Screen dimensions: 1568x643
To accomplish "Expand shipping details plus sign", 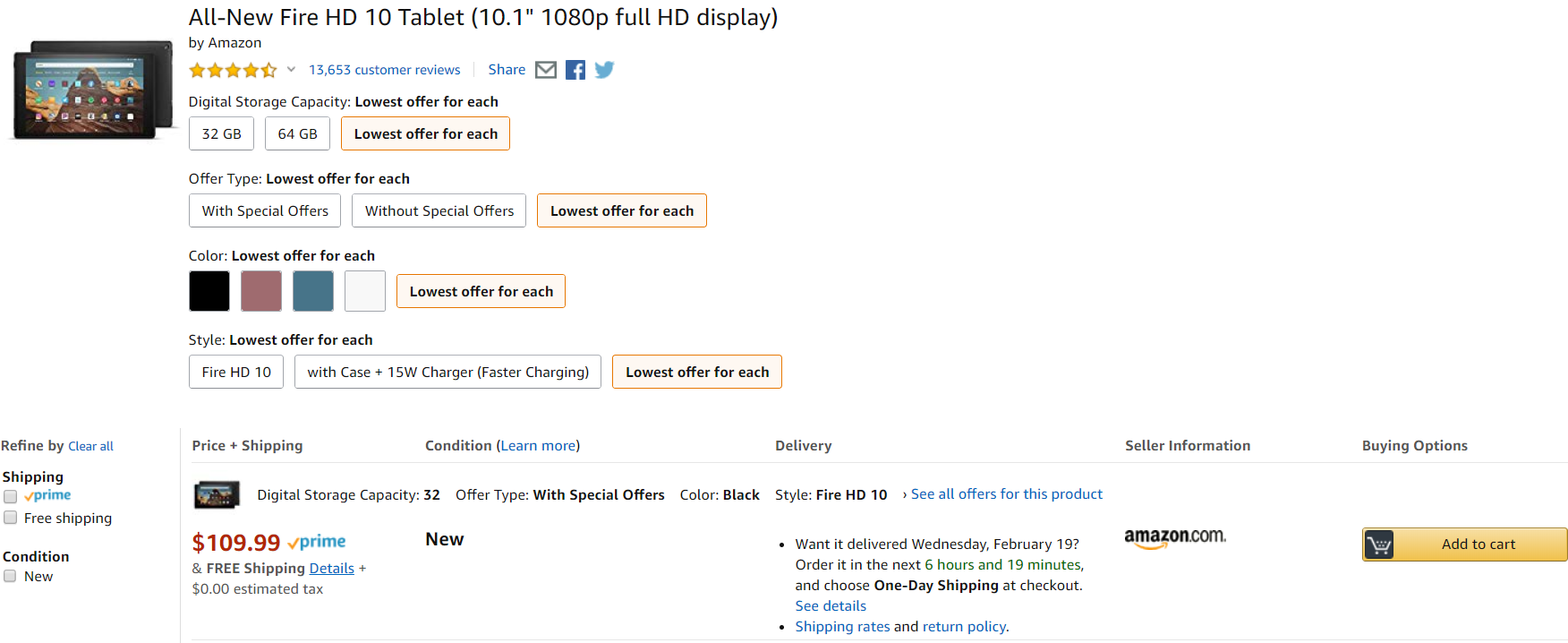I will [362, 569].
